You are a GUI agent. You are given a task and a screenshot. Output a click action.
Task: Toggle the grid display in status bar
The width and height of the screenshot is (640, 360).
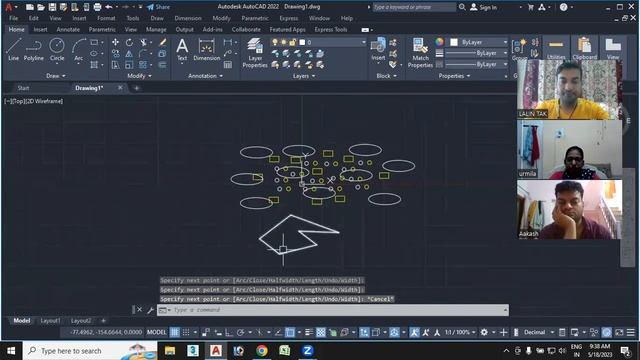click(x=174, y=332)
